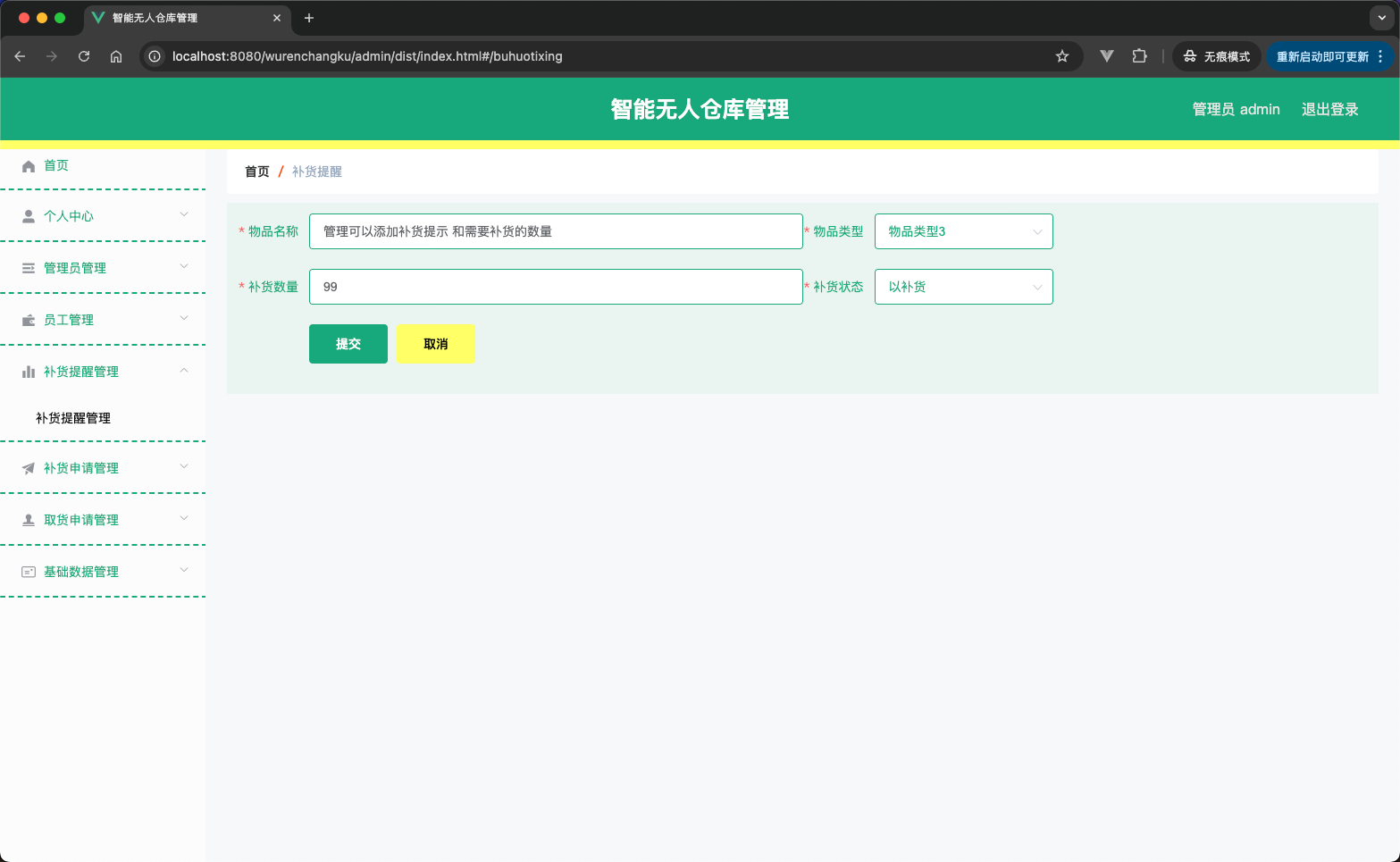Click the green 提交 submit button

[x=348, y=344]
